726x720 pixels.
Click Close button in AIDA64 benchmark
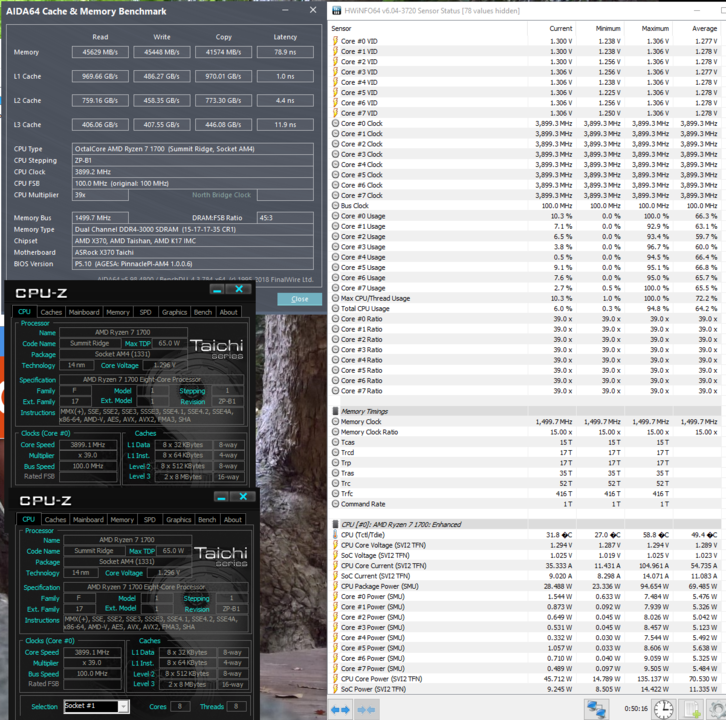coord(300,299)
